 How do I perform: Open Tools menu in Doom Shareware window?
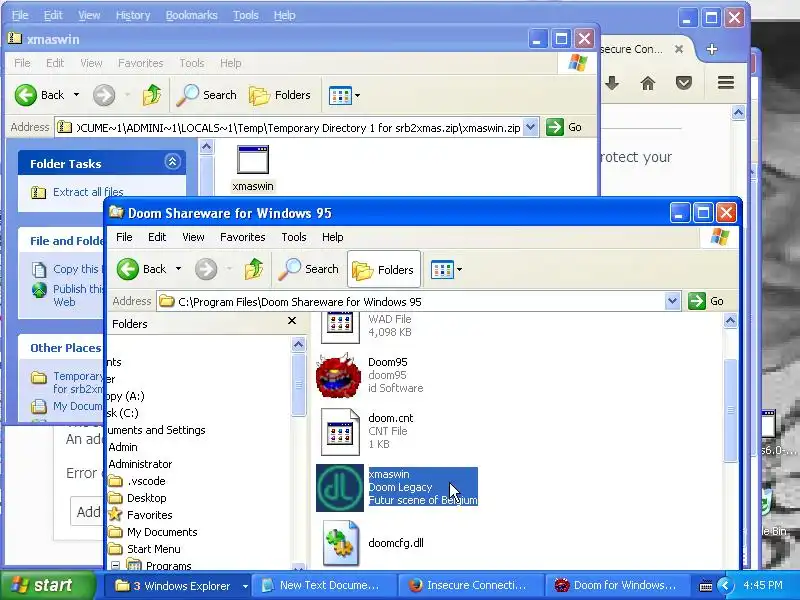(x=294, y=237)
